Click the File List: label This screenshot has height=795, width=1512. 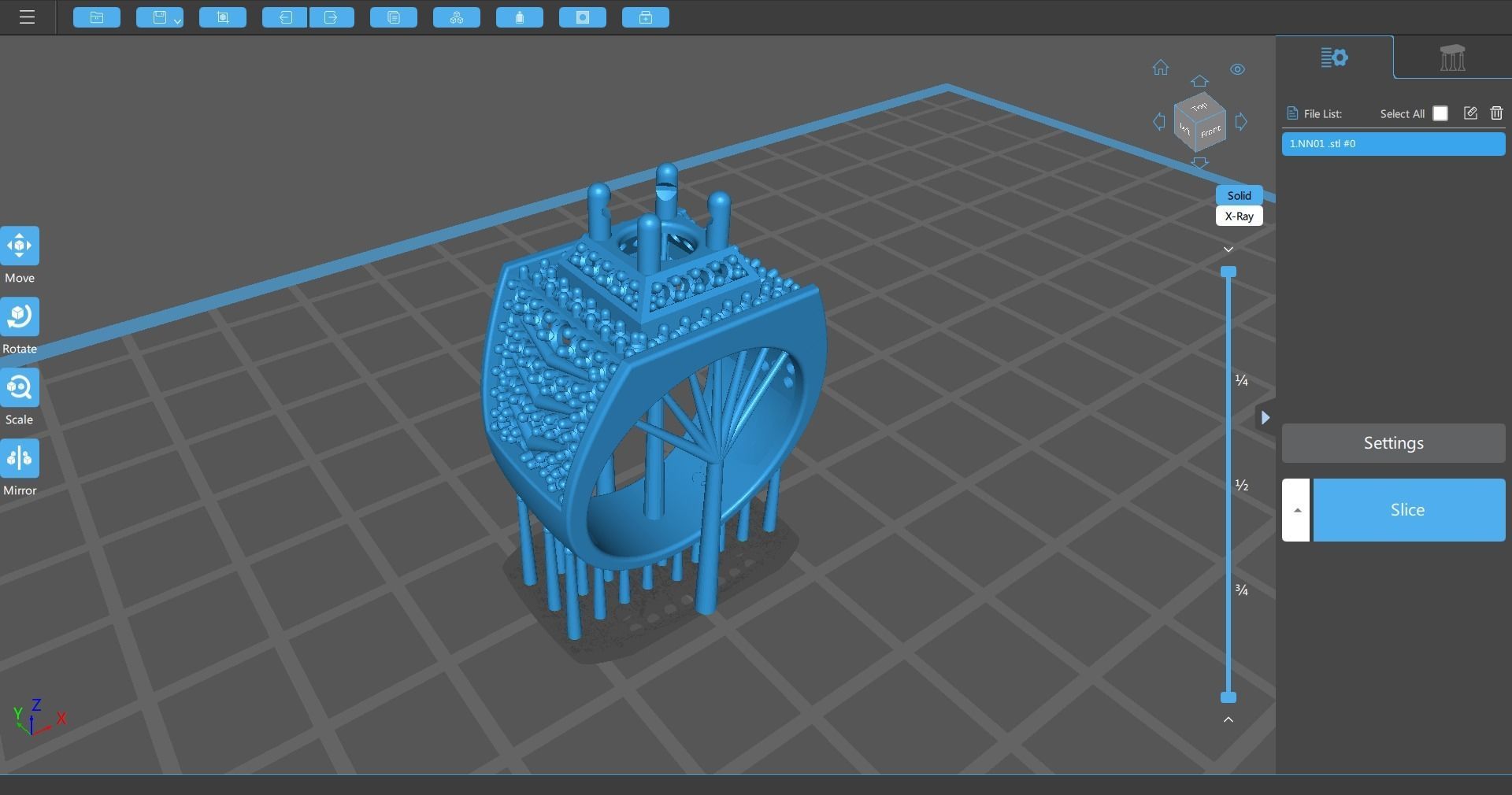1323,114
